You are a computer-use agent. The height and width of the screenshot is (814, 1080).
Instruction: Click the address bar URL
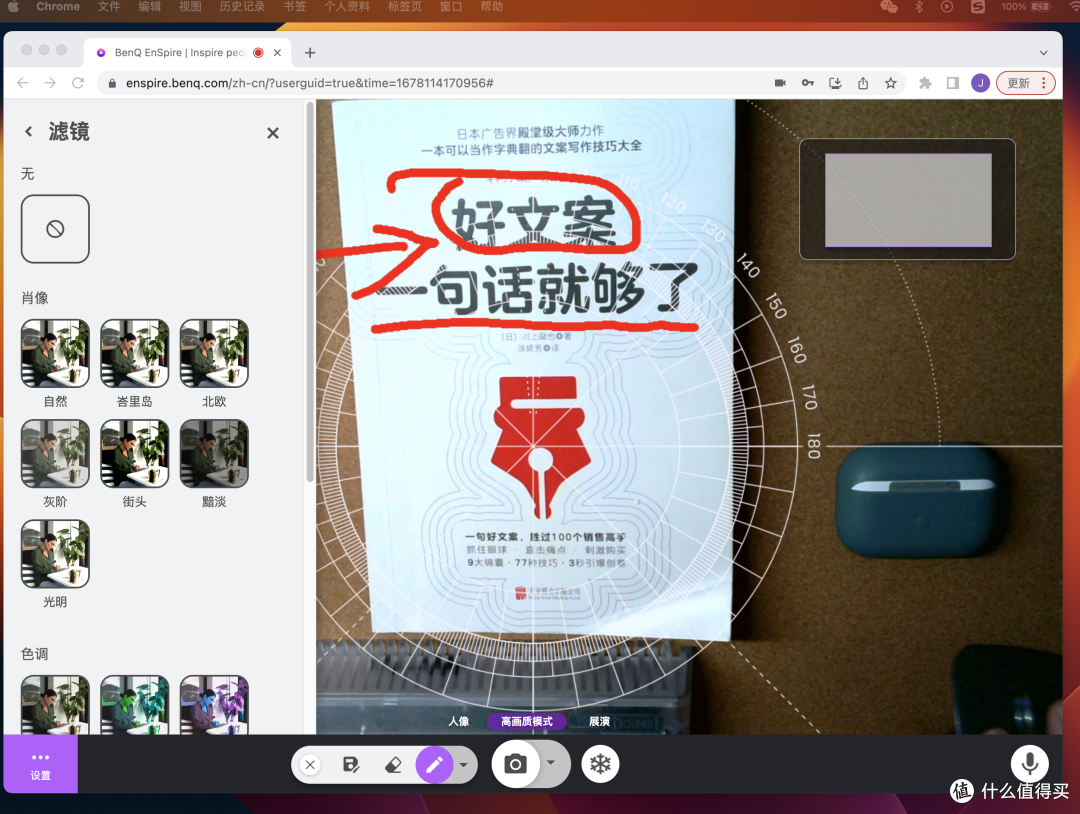pos(310,83)
